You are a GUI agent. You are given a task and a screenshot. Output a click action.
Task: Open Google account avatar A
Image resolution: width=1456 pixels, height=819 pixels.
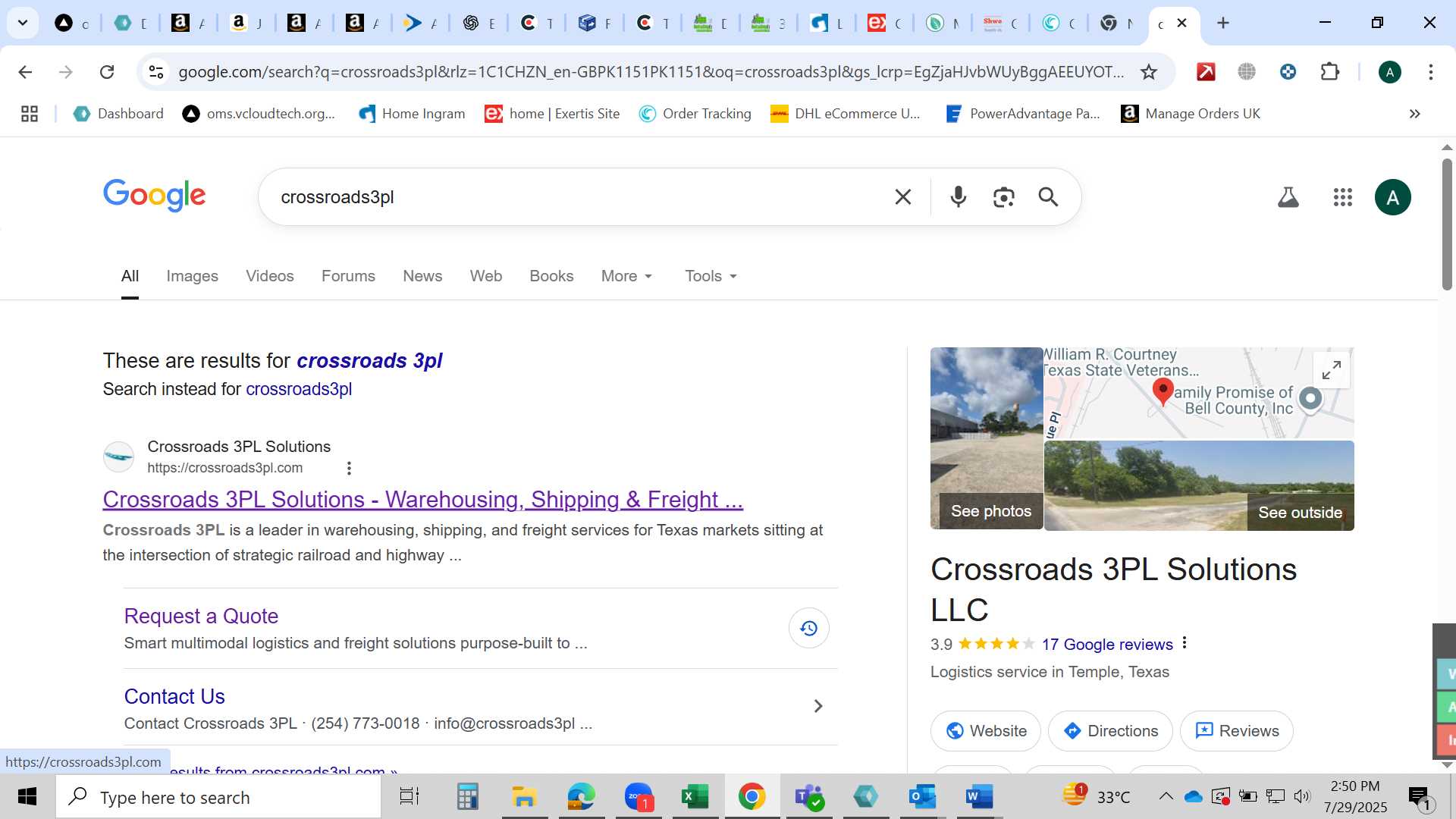(x=1392, y=197)
